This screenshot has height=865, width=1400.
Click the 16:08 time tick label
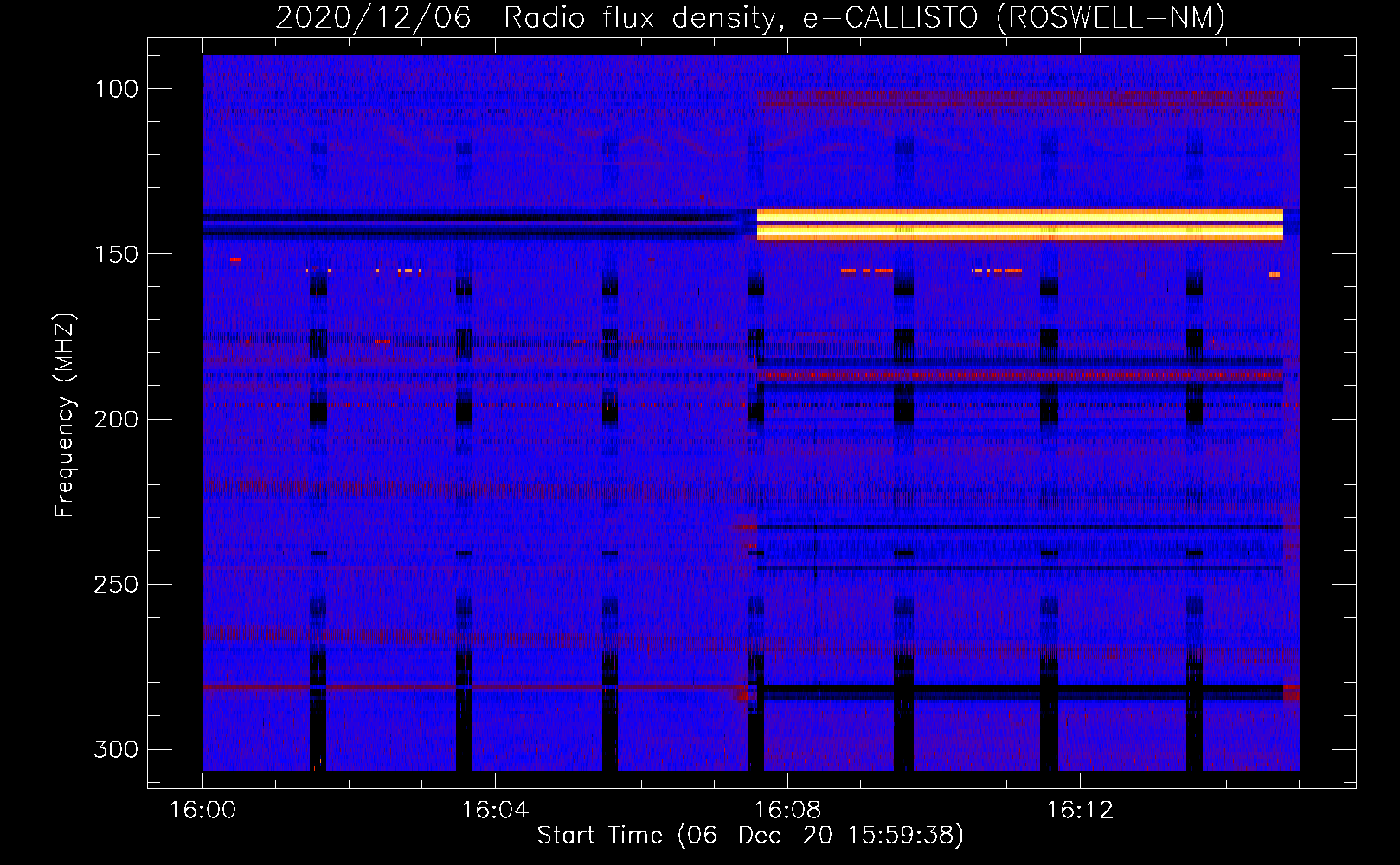tap(787, 811)
